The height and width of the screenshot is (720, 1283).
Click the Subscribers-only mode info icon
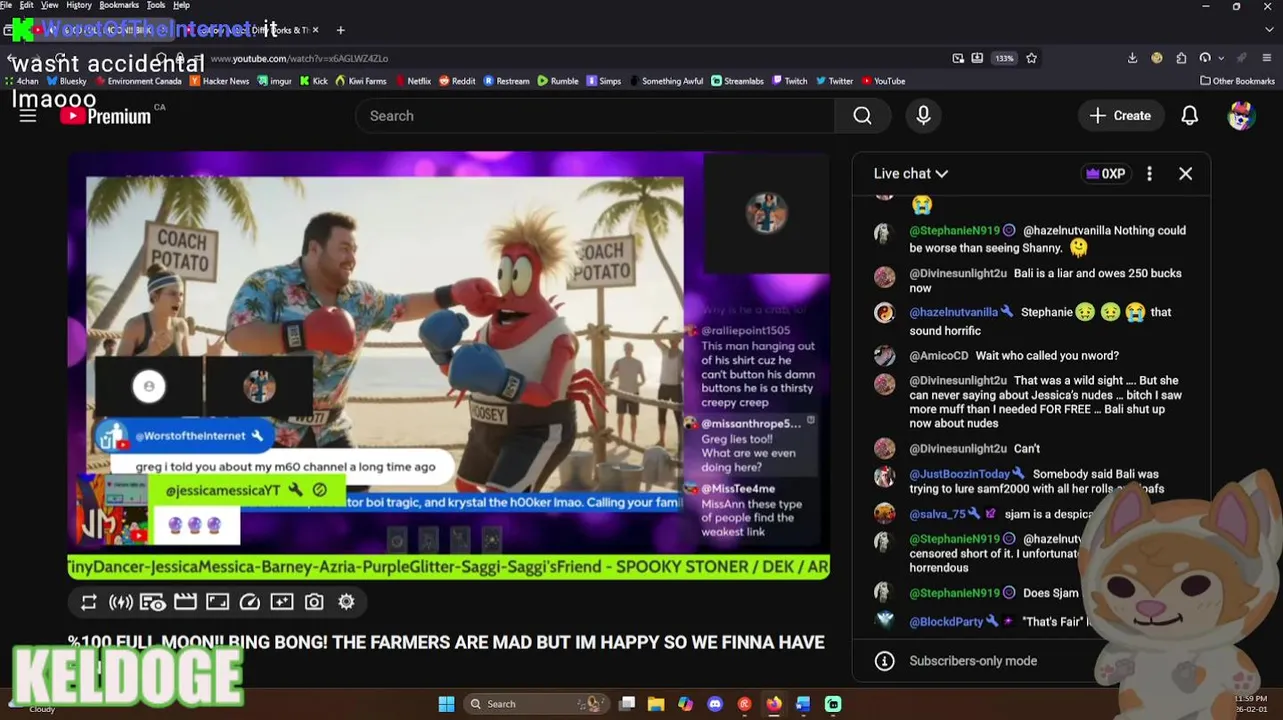click(x=884, y=661)
